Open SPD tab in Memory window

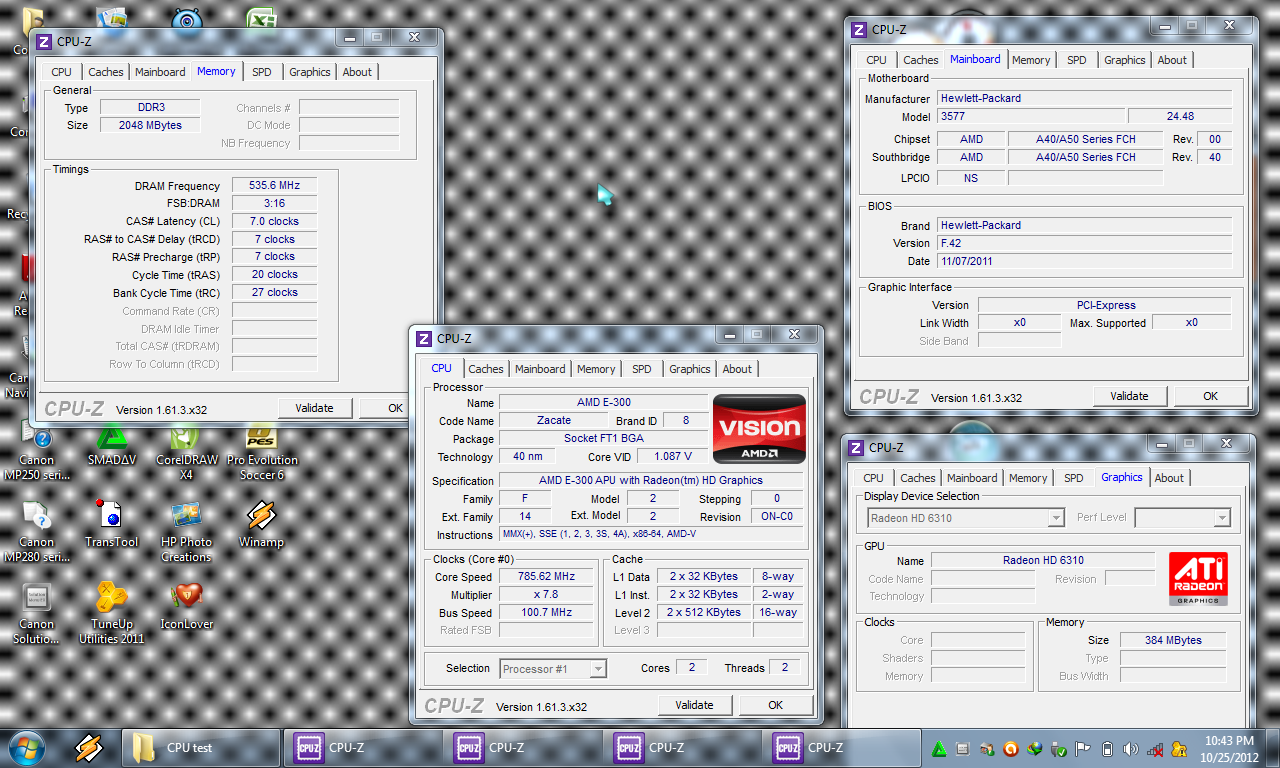click(x=262, y=72)
